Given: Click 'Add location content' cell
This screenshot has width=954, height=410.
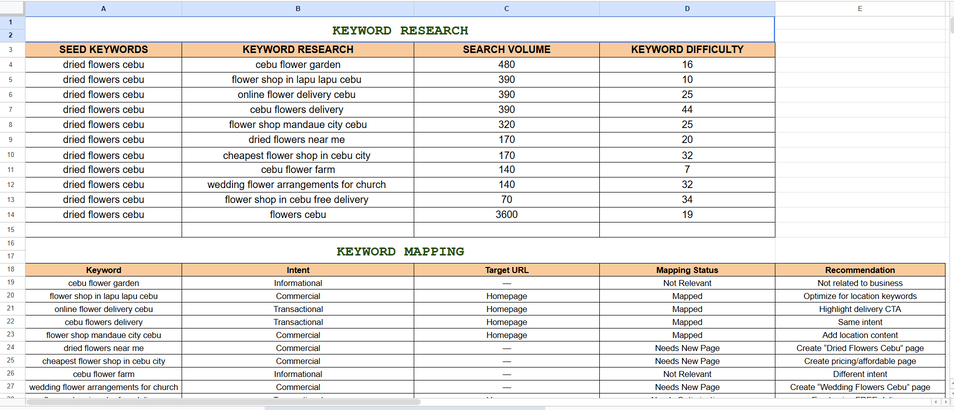Looking at the screenshot, I should pyautogui.click(x=860, y=335).
